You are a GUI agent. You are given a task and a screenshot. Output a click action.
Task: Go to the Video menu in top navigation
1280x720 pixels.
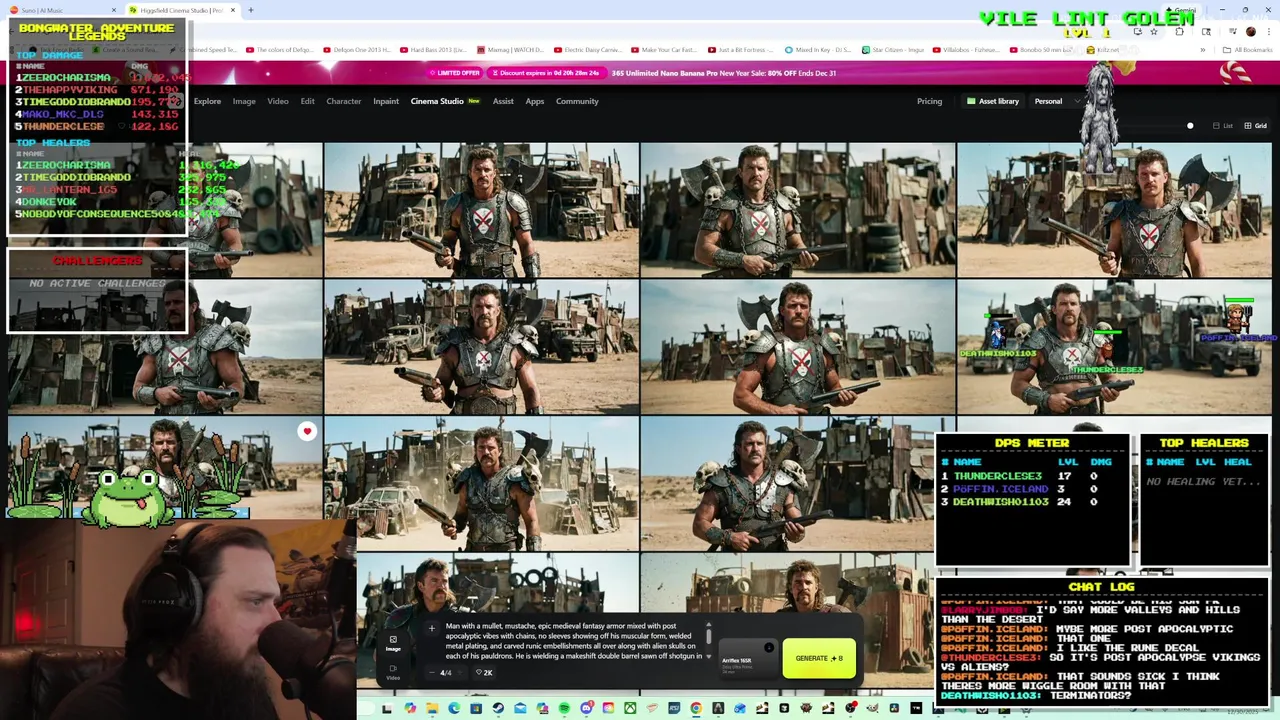(x=278, y=101)
